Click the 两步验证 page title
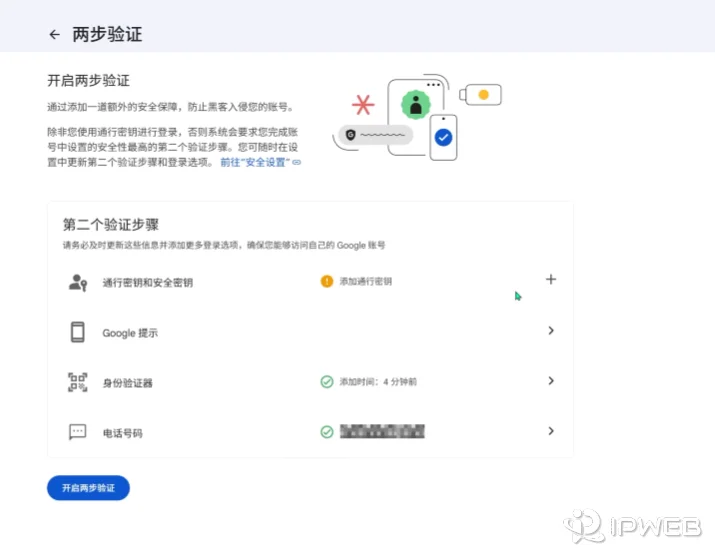715x556 pixels. (x=107, y=35)
